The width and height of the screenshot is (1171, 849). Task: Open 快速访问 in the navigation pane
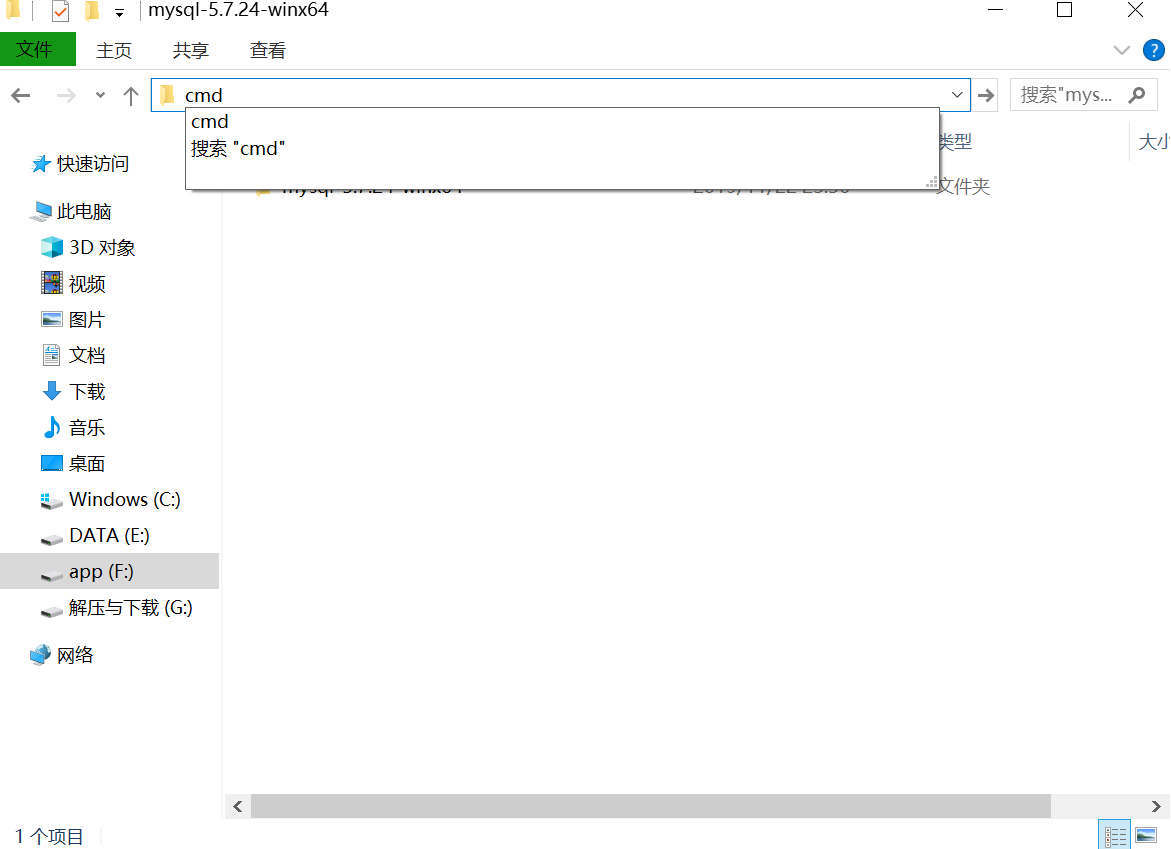pyautogui.click(x=93, y=164)
